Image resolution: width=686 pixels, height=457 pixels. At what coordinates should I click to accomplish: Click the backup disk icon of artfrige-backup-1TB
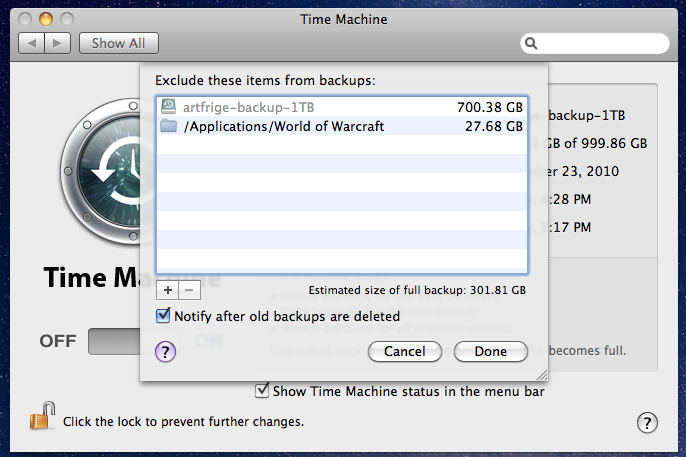pos(168,106)
